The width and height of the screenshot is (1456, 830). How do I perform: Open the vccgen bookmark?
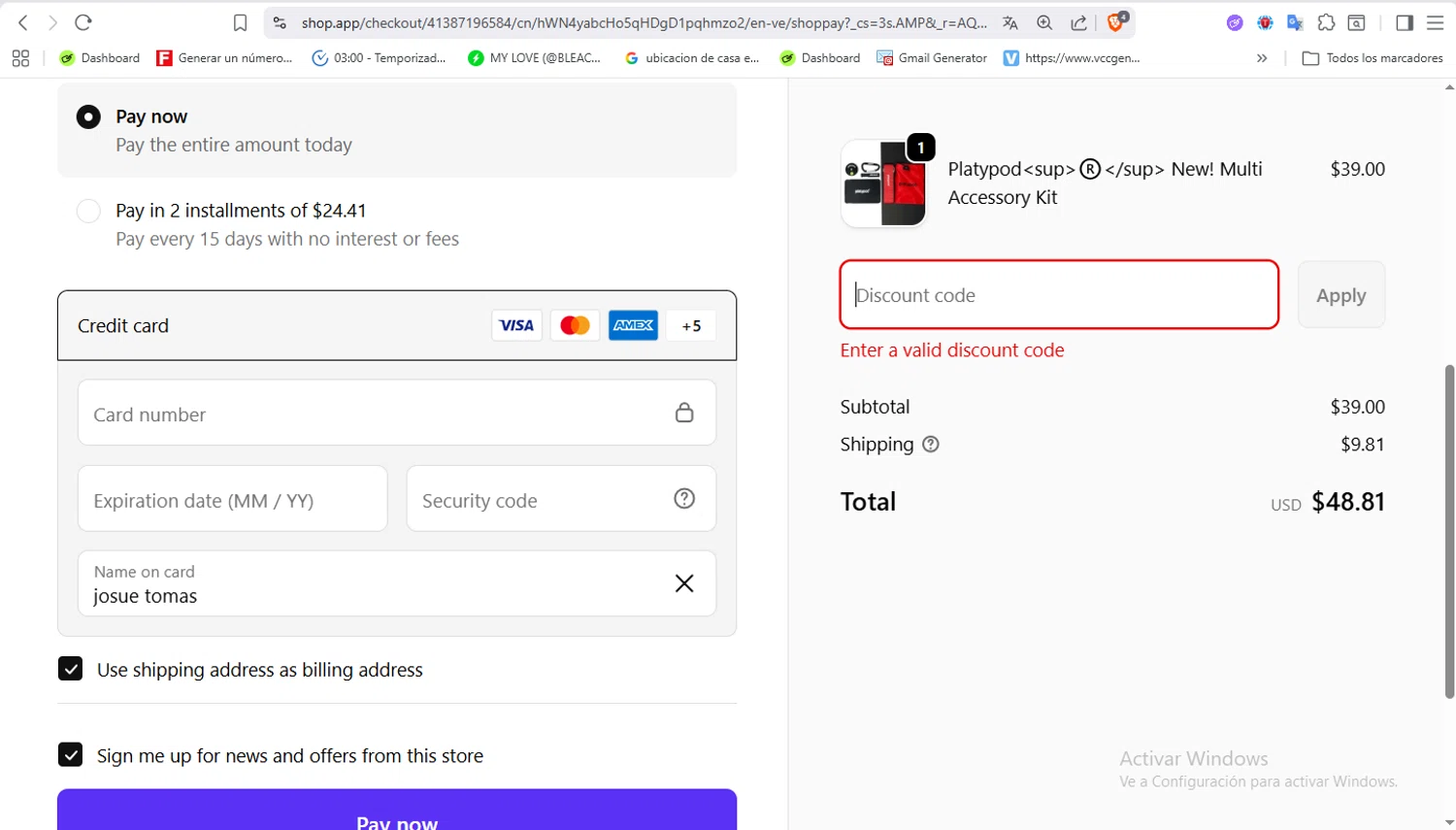point(1072,58)
